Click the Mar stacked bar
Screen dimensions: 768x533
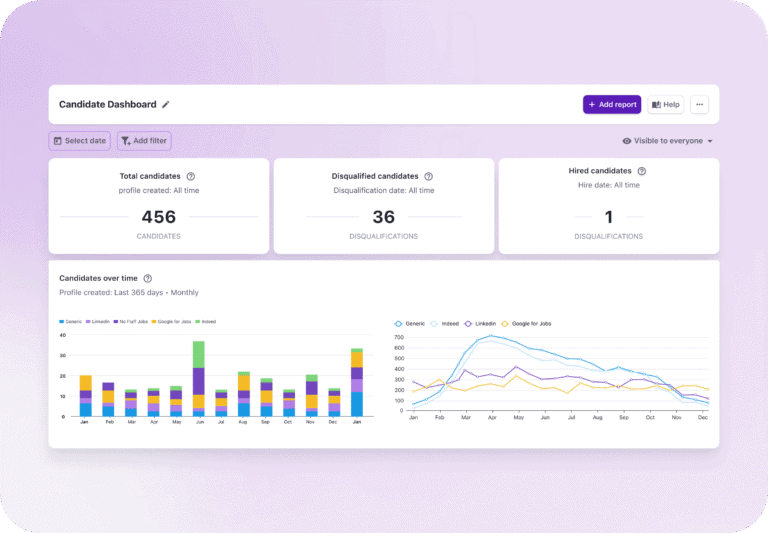coord(131,403)
